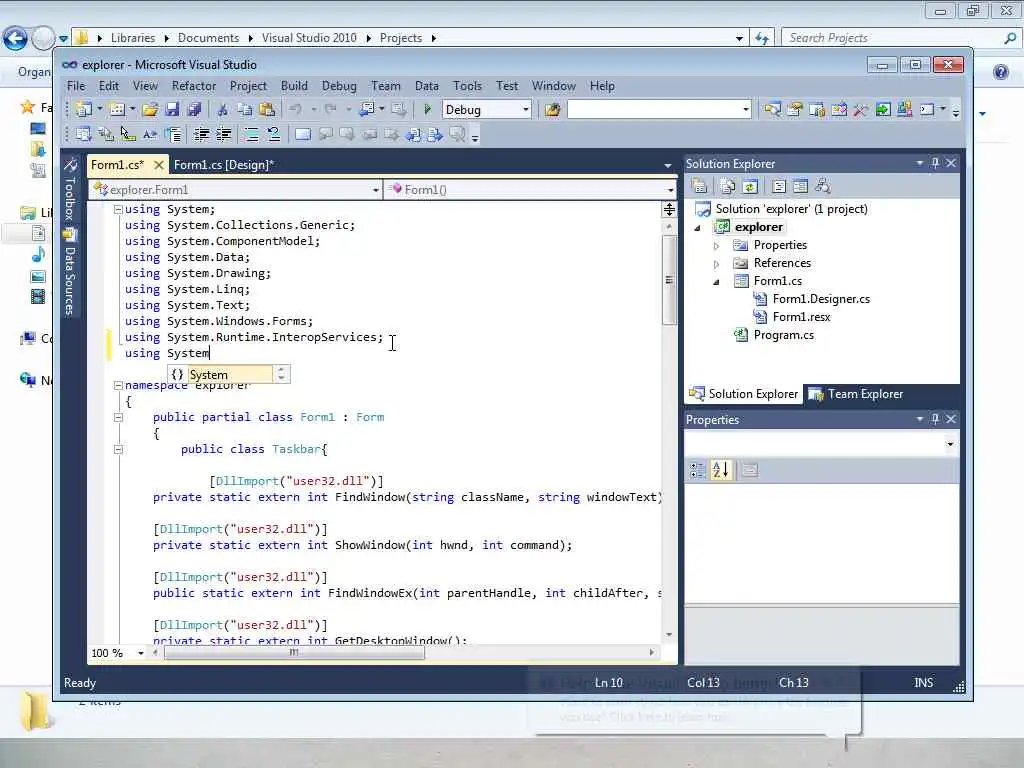The image size is (1024, 768).
Task: Save Form1.cs with the floppy disk icon
Action: point(172,110)
